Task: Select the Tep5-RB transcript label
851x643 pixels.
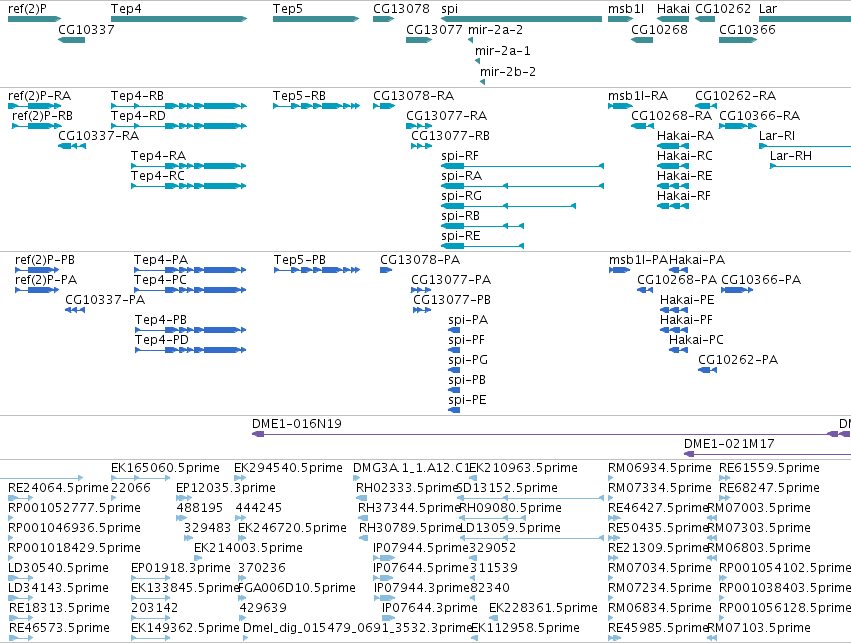Action: (x=300, y=96)
